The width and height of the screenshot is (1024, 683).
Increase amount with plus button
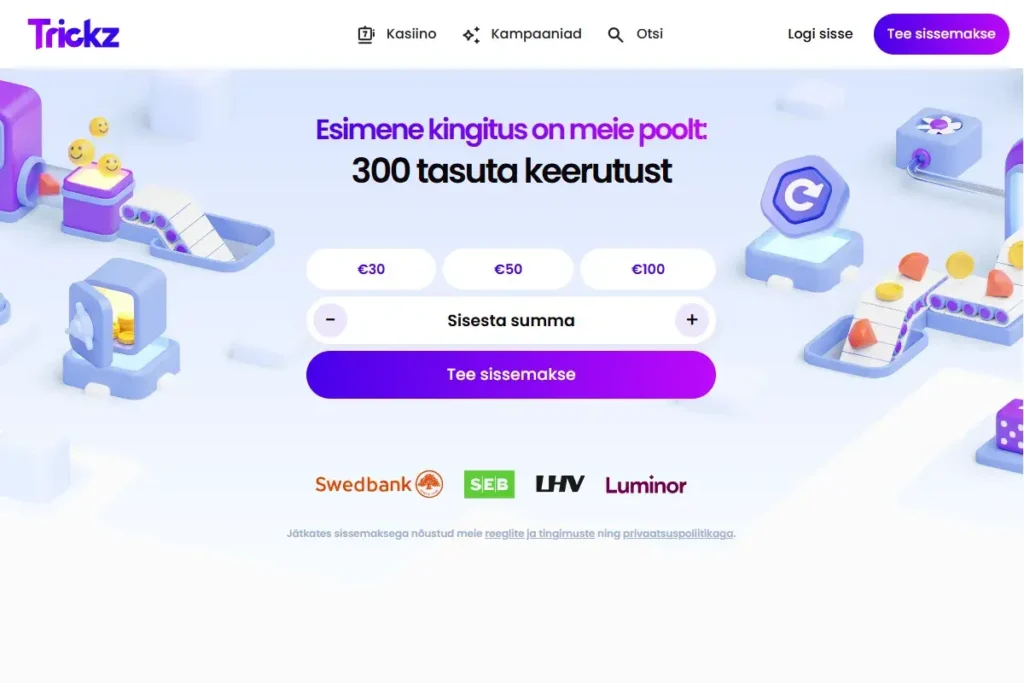pyautogui.click(x=692, y=320)
